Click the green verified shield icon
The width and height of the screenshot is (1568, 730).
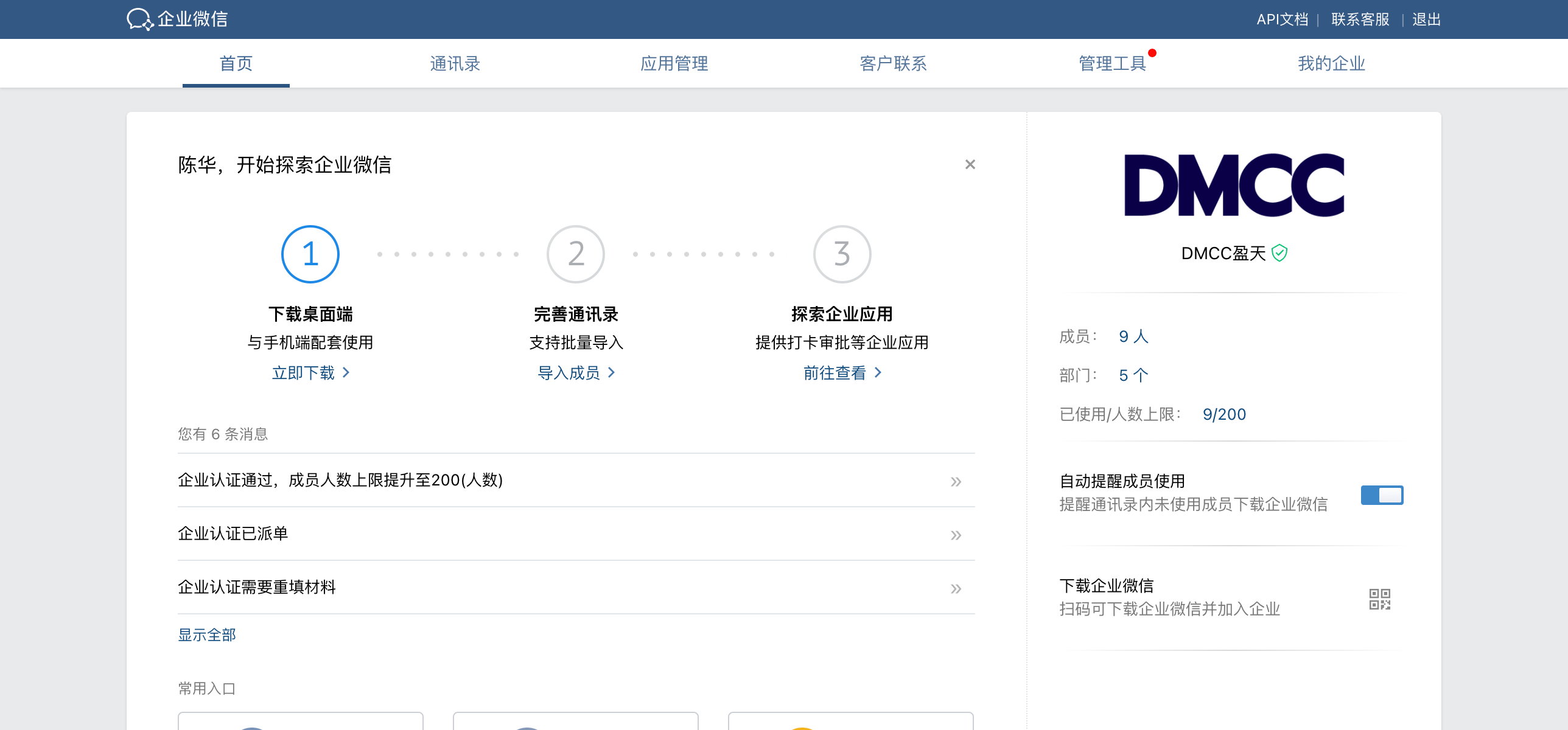tap(1279, 253)
